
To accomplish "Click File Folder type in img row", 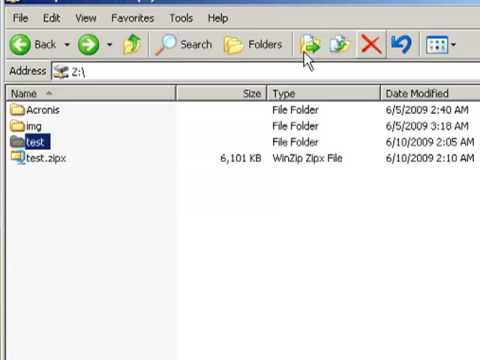I will click(x=295, y=126).
